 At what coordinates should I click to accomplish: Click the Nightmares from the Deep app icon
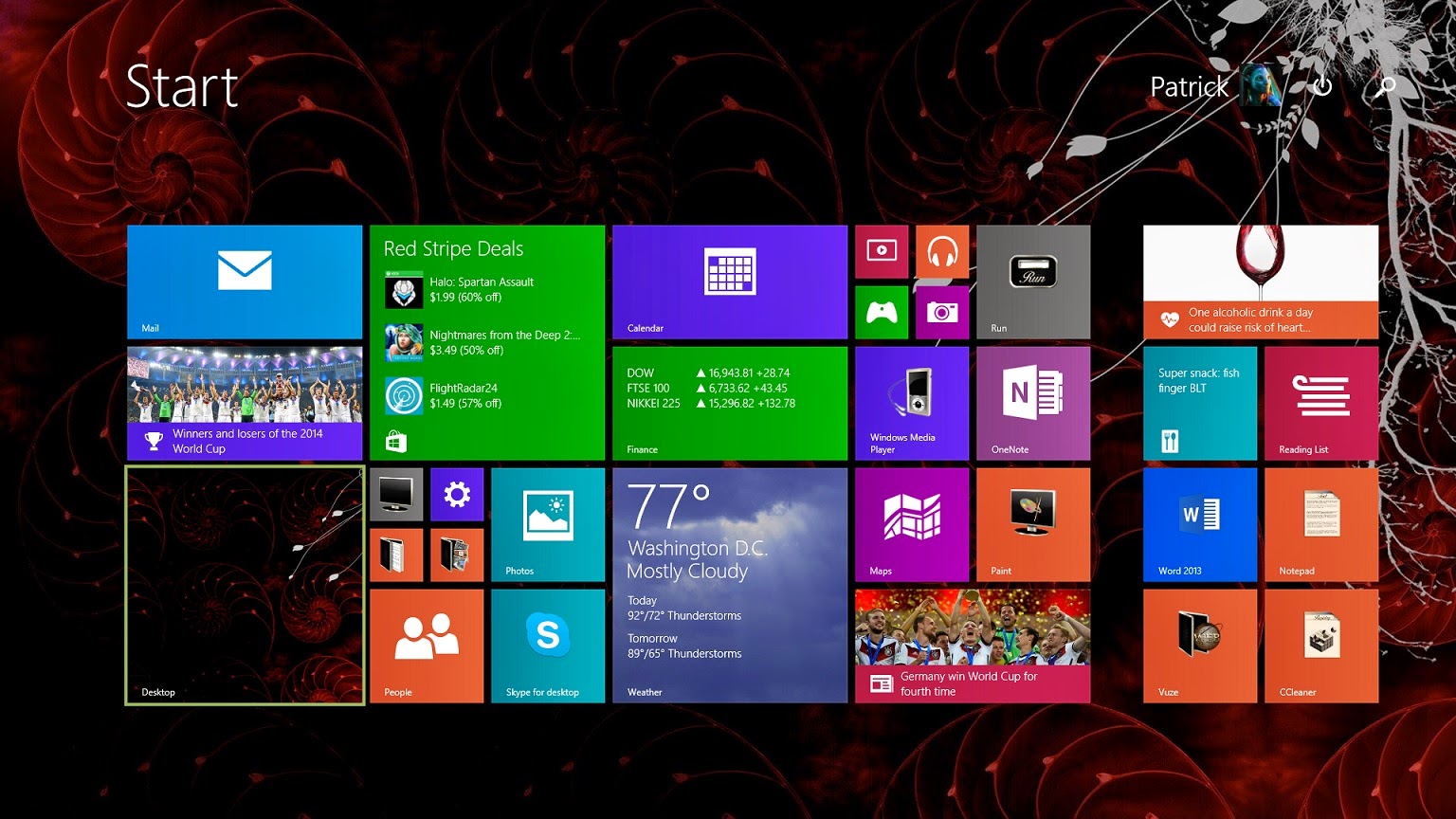coord(404,343)
